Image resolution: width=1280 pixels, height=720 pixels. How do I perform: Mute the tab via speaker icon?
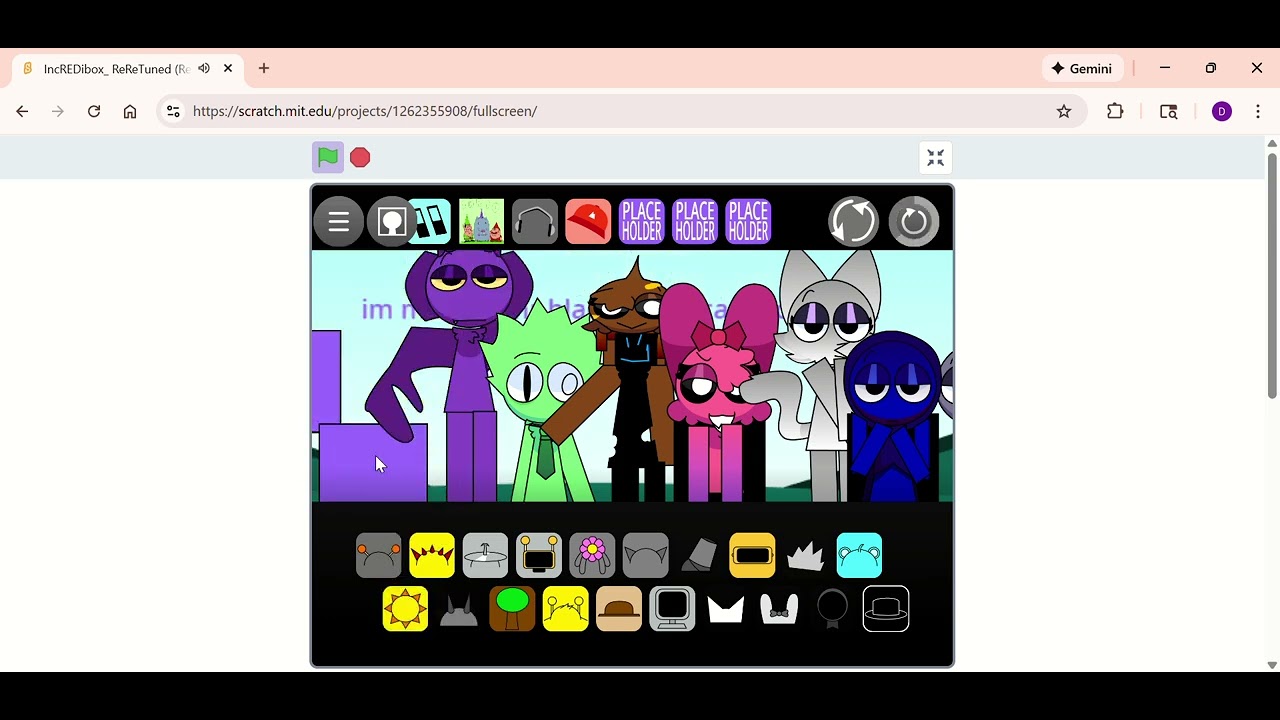(x=204, y=68)
